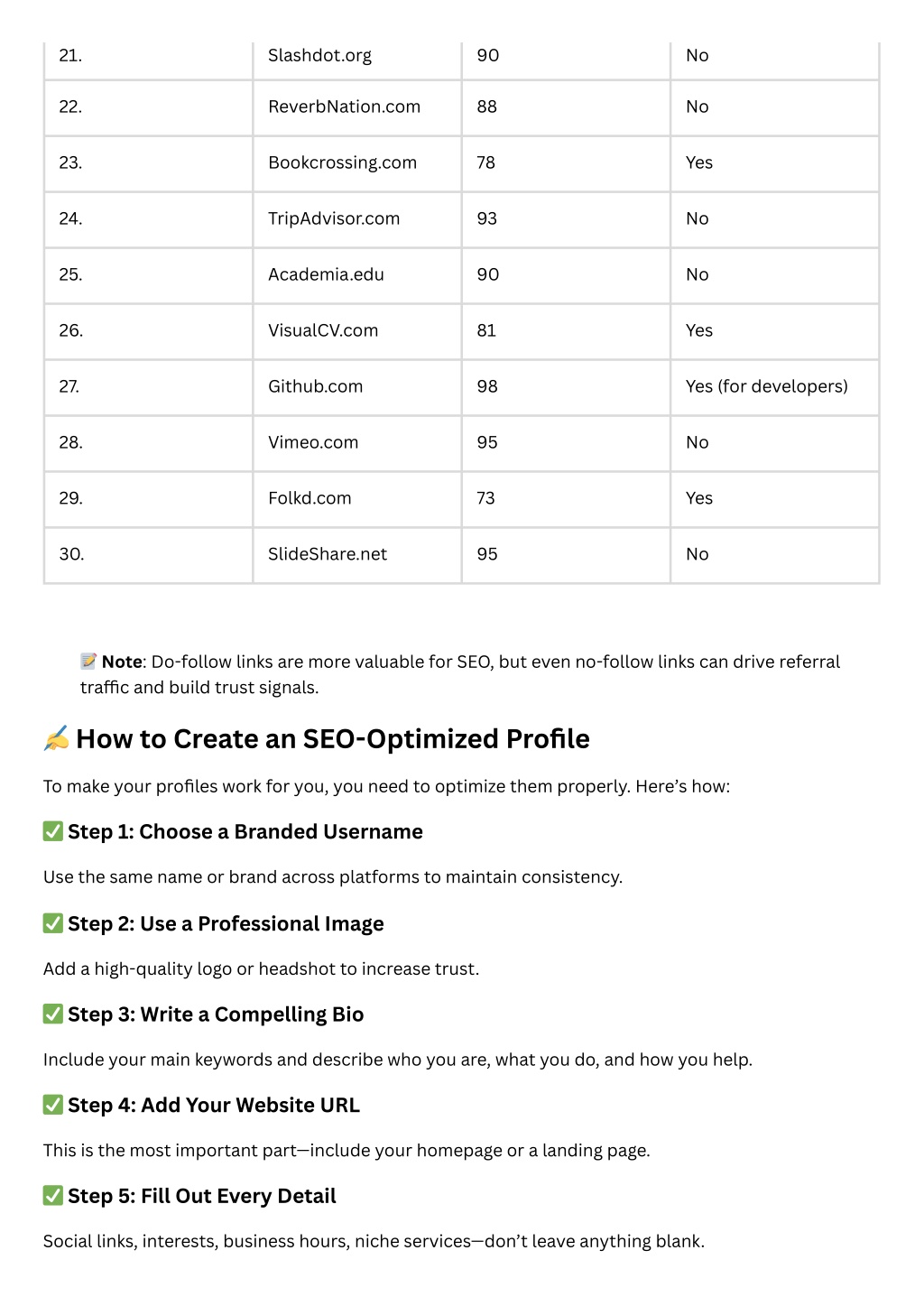The height and width of the screenshot is (1306, 924).
Task: Click the green checkmark beside Step 5
Action: tap(53, 1196)
